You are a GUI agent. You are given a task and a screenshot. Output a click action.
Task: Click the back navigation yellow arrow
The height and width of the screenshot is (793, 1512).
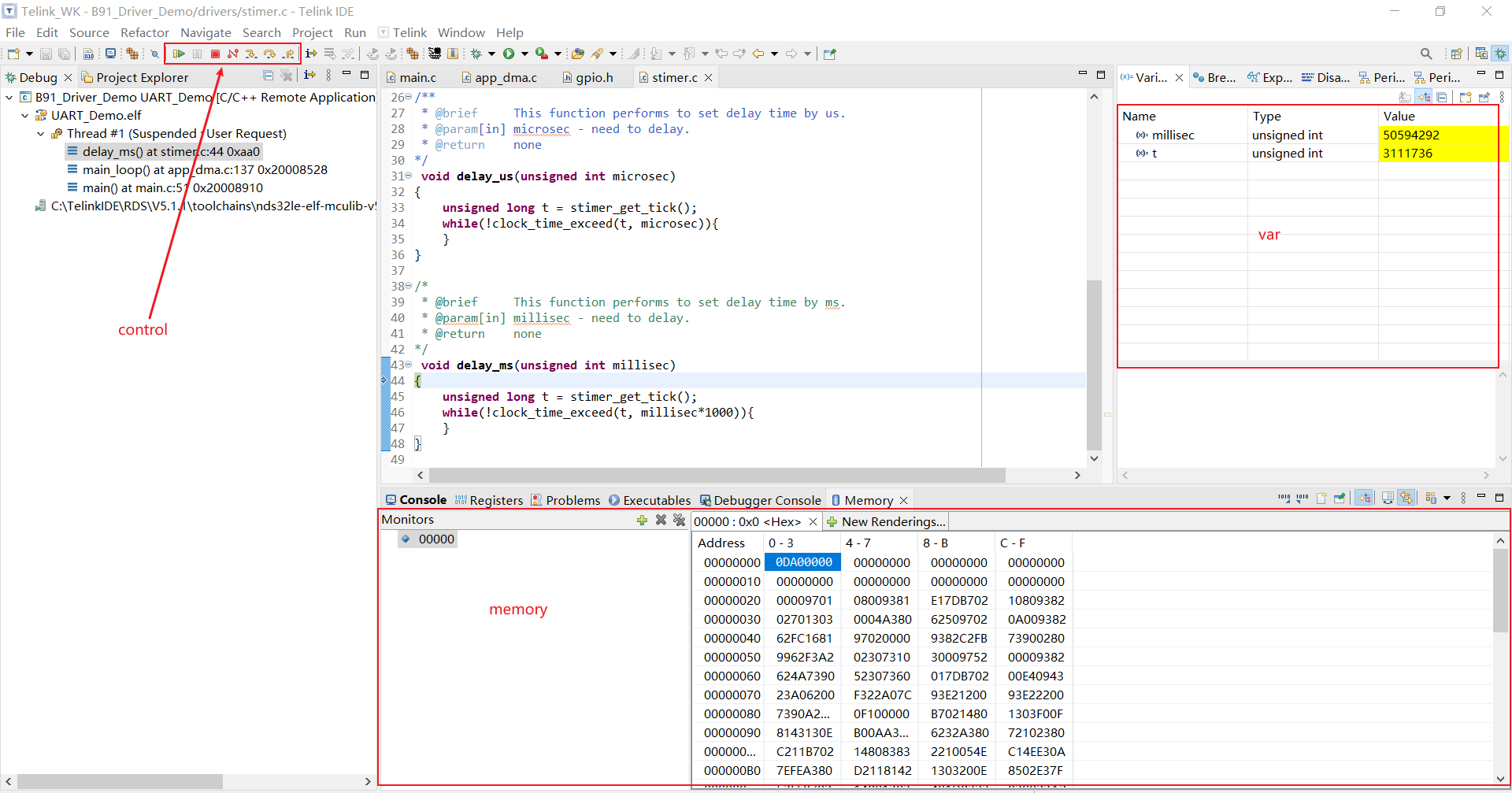[758, 54]
